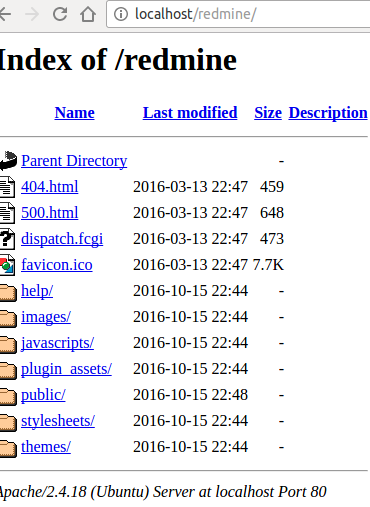Open the Parent Directory link
This screenshot has width=370, height=507.
pos(74,161)
